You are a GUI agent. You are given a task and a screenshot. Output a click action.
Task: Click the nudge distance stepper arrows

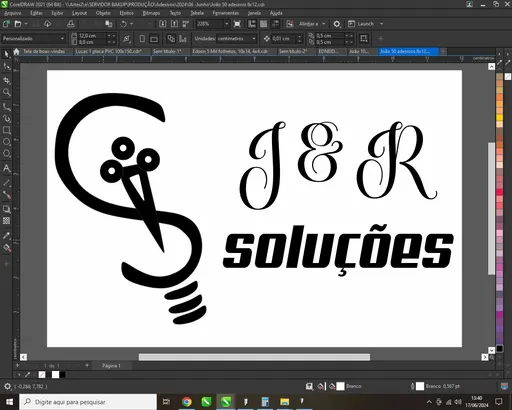[299, 39]
